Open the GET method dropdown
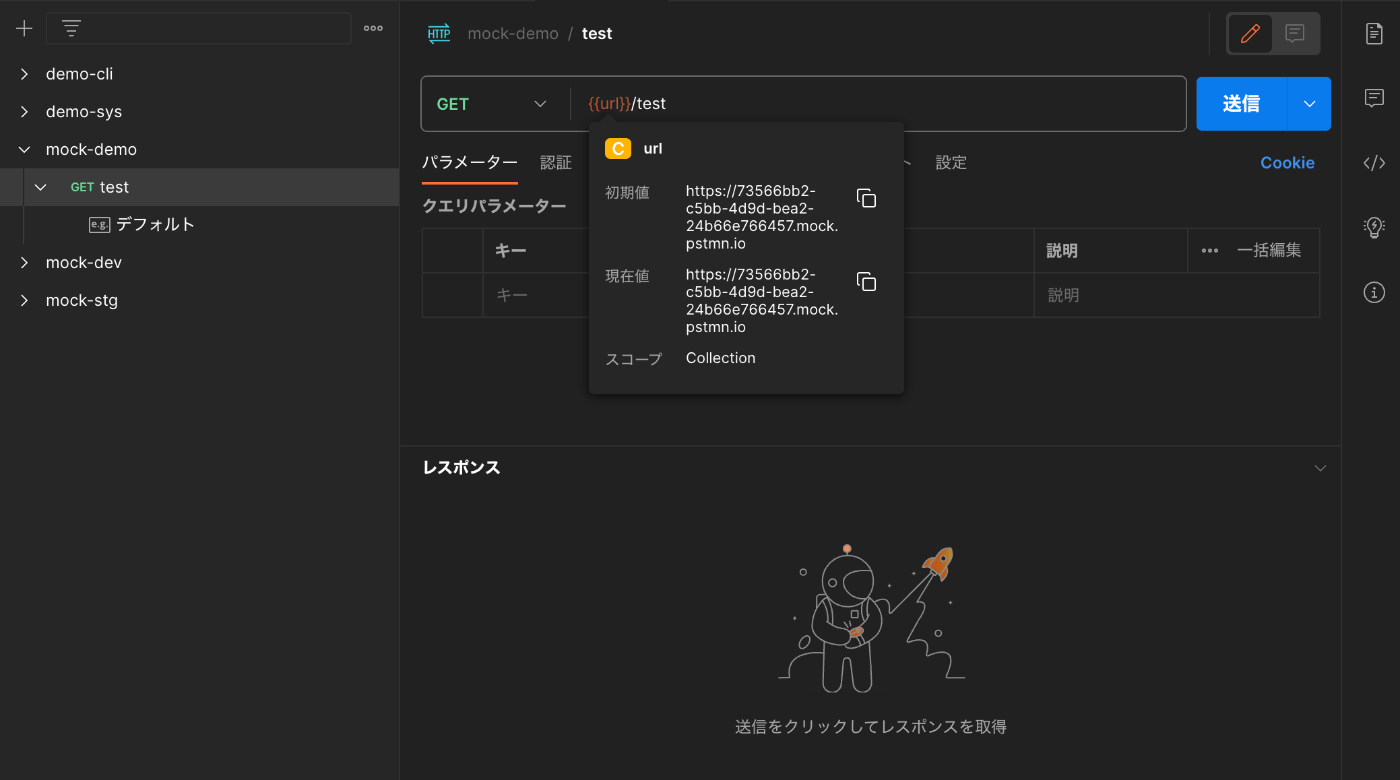The width and height of the screenshot is (1400, 780). click(492, 104)
